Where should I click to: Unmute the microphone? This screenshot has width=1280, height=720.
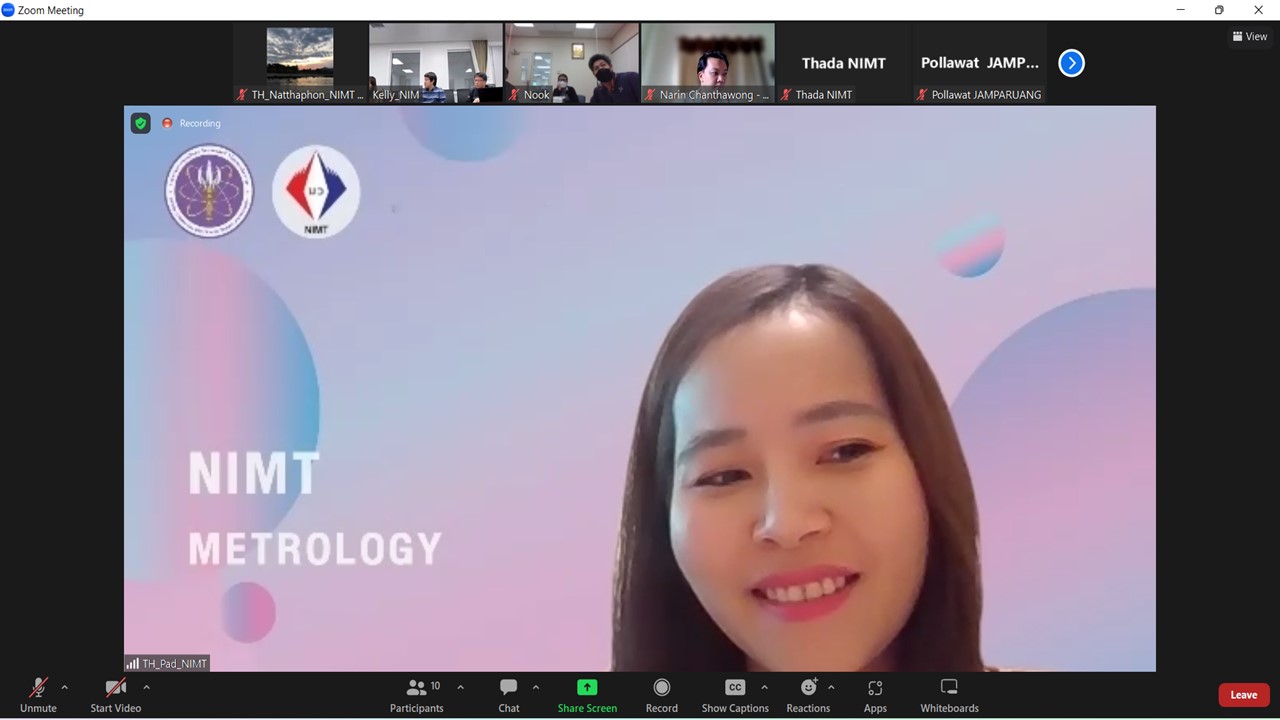pos(38,695)
